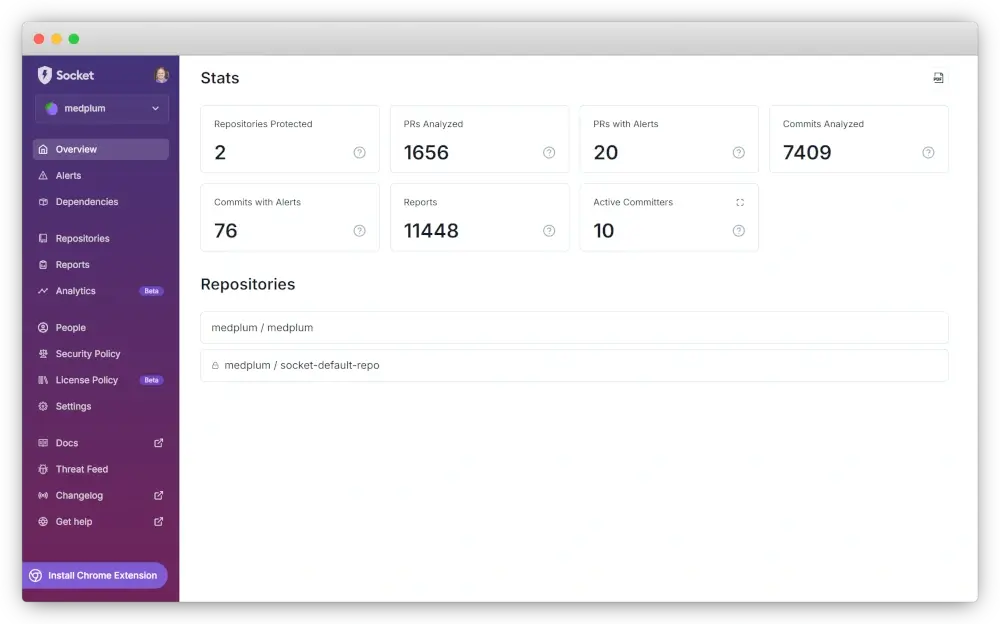Image resolution: width=1000 pixels, height=624 pixels.
Task: Click the 20 PRs with Alerts value
Action: click(x=605, y=152)
